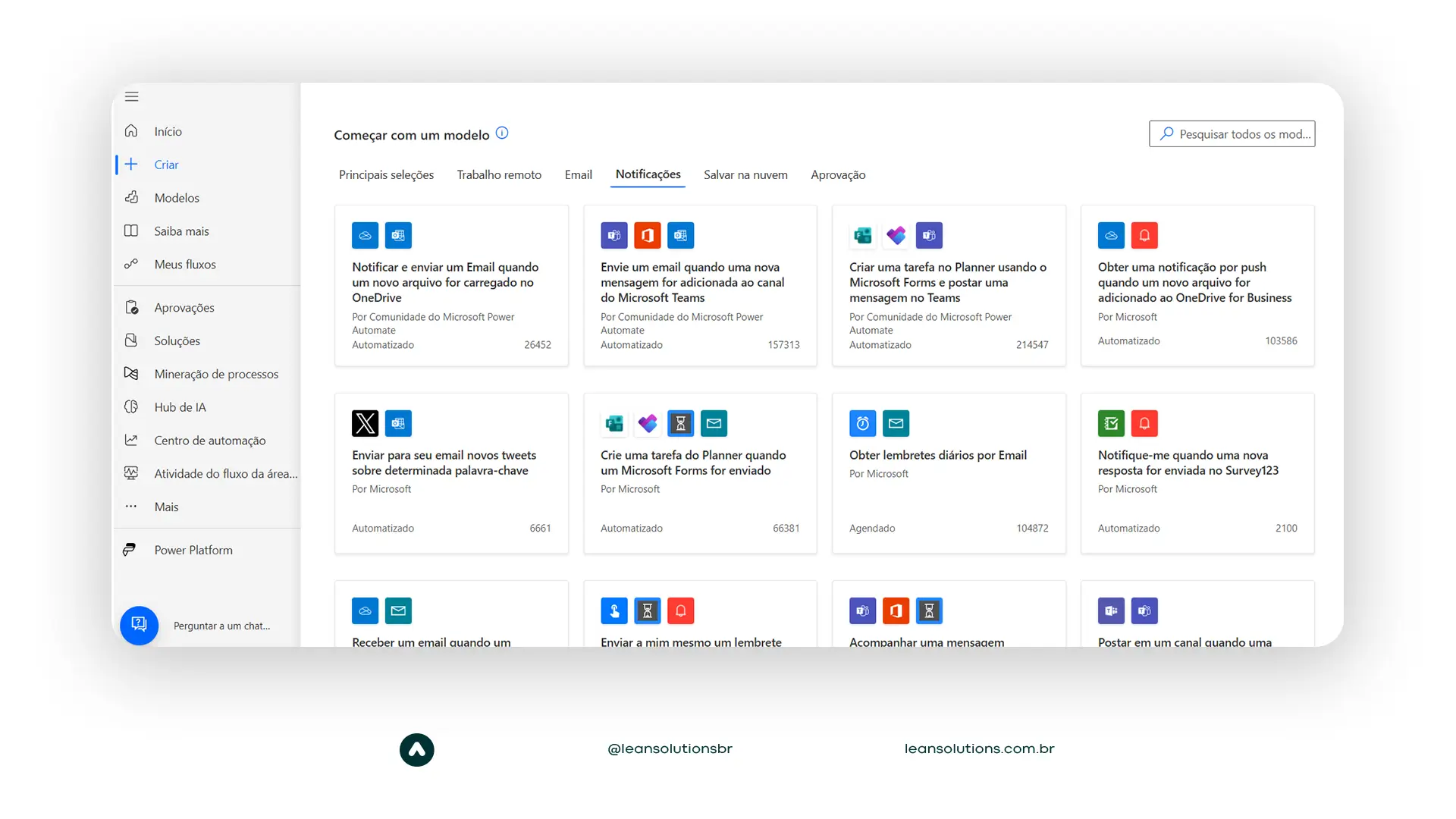
Task: Click the Pesquisar todos os modelos field
Action: click(x=1232, y=133)
